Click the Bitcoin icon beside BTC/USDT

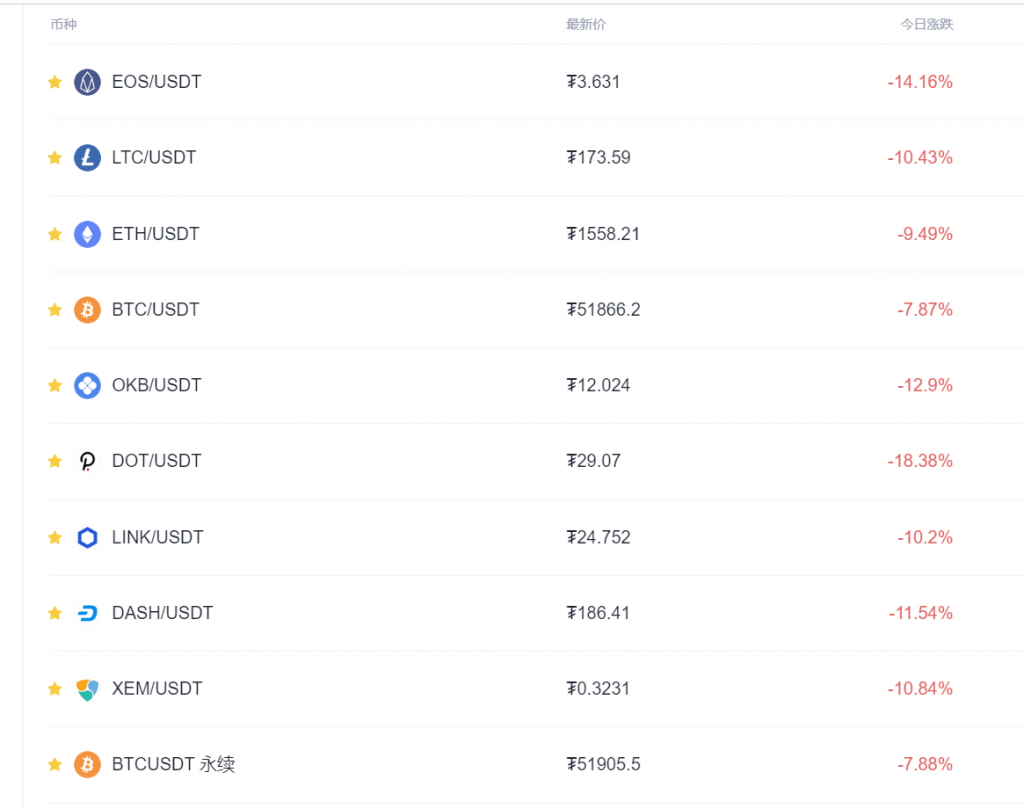point(88,310)
